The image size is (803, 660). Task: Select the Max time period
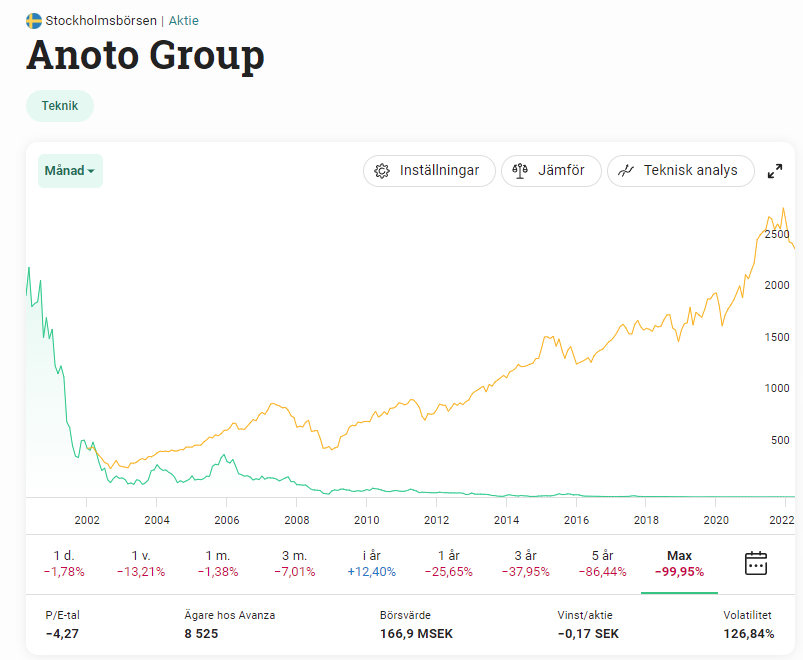(679, 563)
